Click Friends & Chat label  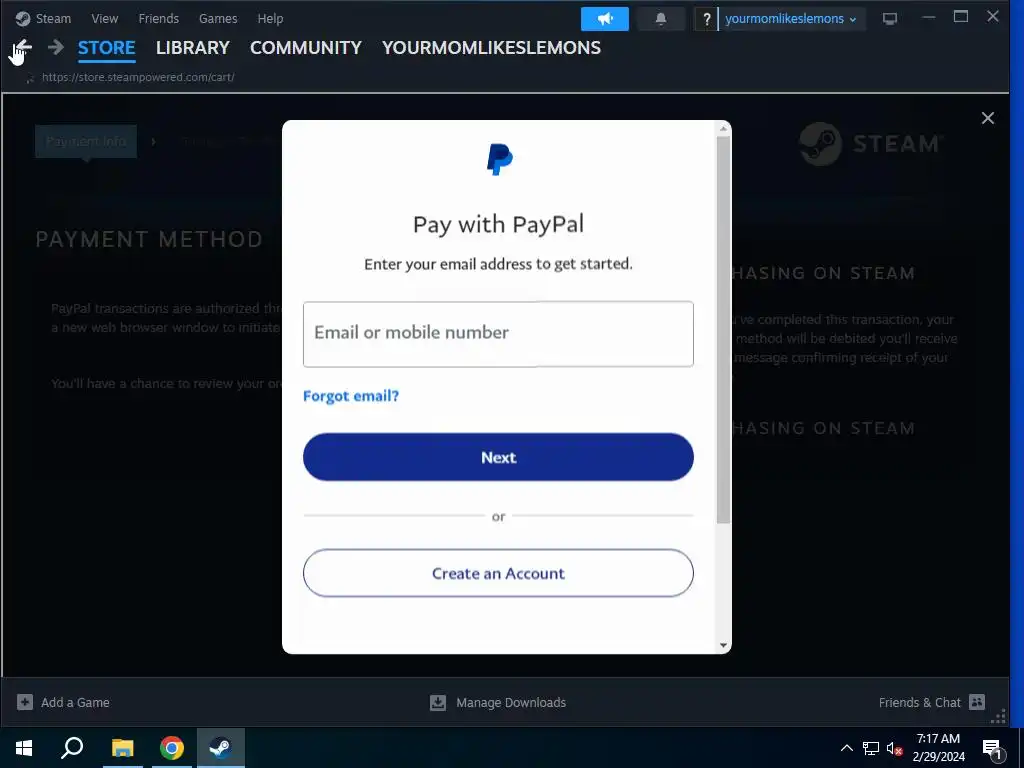point(920,702)
